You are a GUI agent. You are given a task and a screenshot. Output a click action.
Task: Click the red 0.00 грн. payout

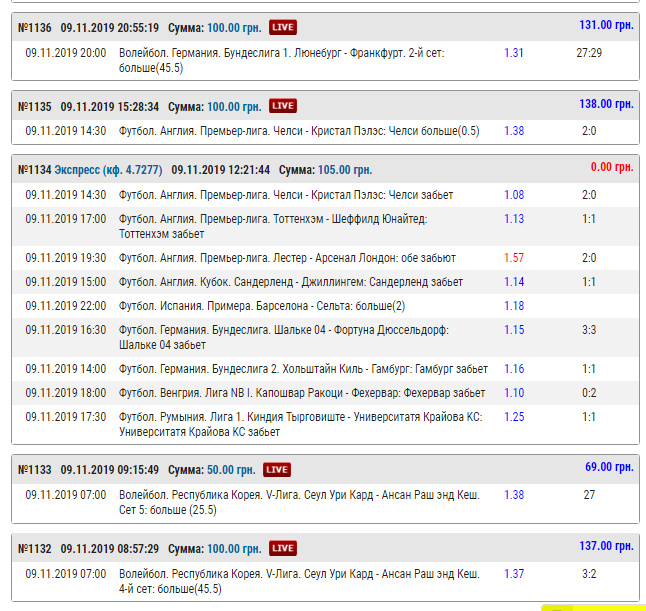614,168
